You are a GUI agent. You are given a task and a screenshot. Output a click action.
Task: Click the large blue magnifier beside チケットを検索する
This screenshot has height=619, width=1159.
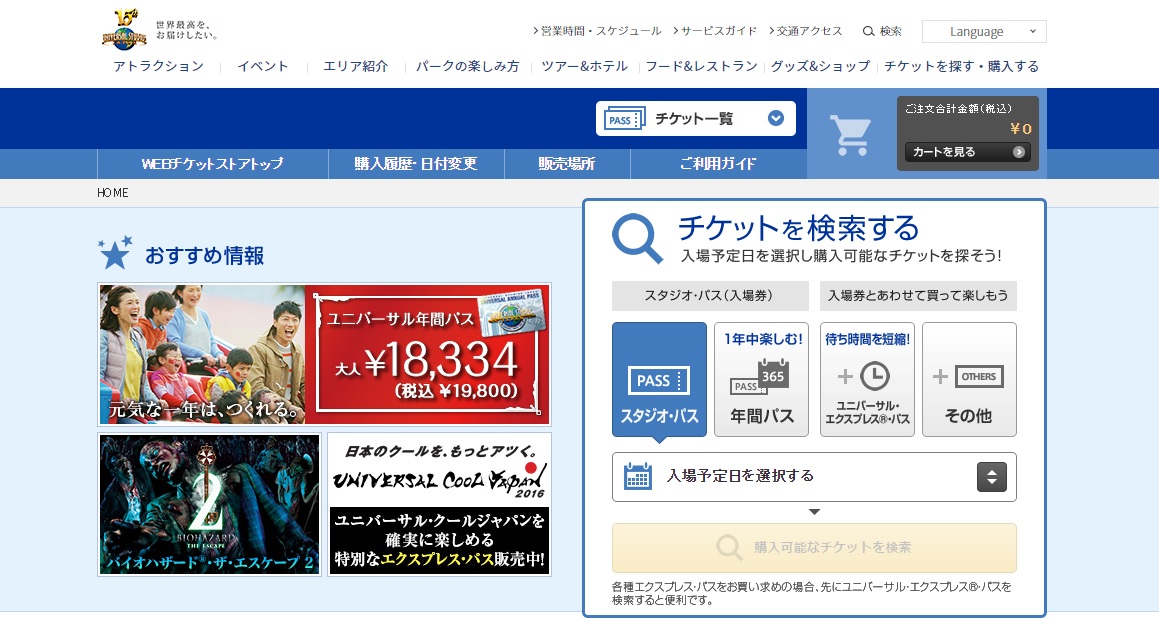point(637,238)
